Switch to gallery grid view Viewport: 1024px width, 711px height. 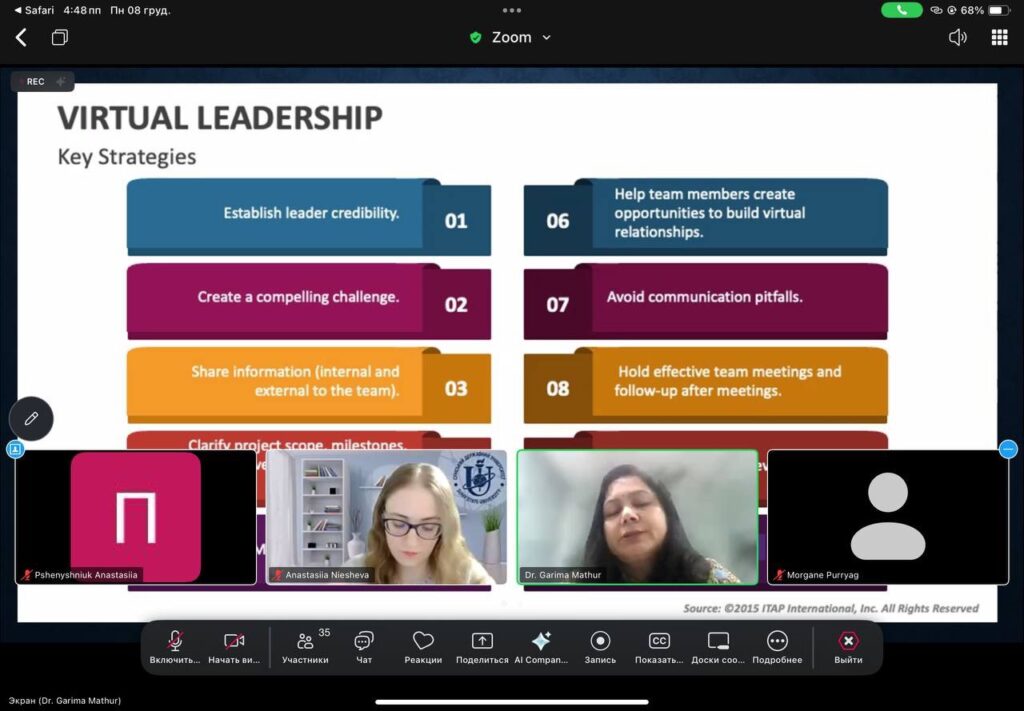pyautogui.click(x=999, y=38)
